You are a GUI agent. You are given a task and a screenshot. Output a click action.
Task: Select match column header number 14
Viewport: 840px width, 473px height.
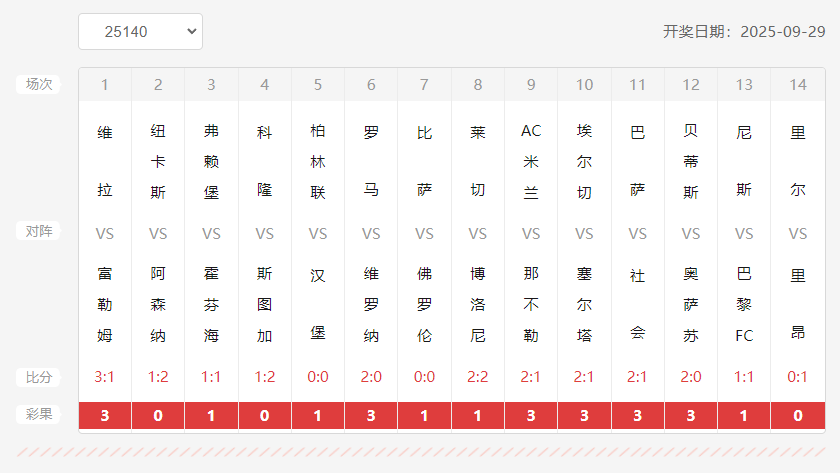(x=797, y=85)
